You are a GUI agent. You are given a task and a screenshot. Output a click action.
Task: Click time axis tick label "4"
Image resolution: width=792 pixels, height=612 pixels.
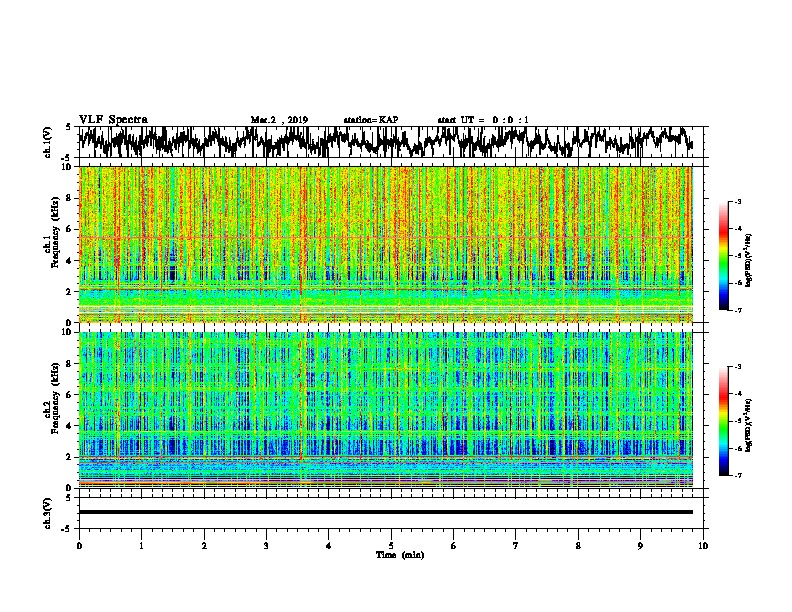coord(329,545)
